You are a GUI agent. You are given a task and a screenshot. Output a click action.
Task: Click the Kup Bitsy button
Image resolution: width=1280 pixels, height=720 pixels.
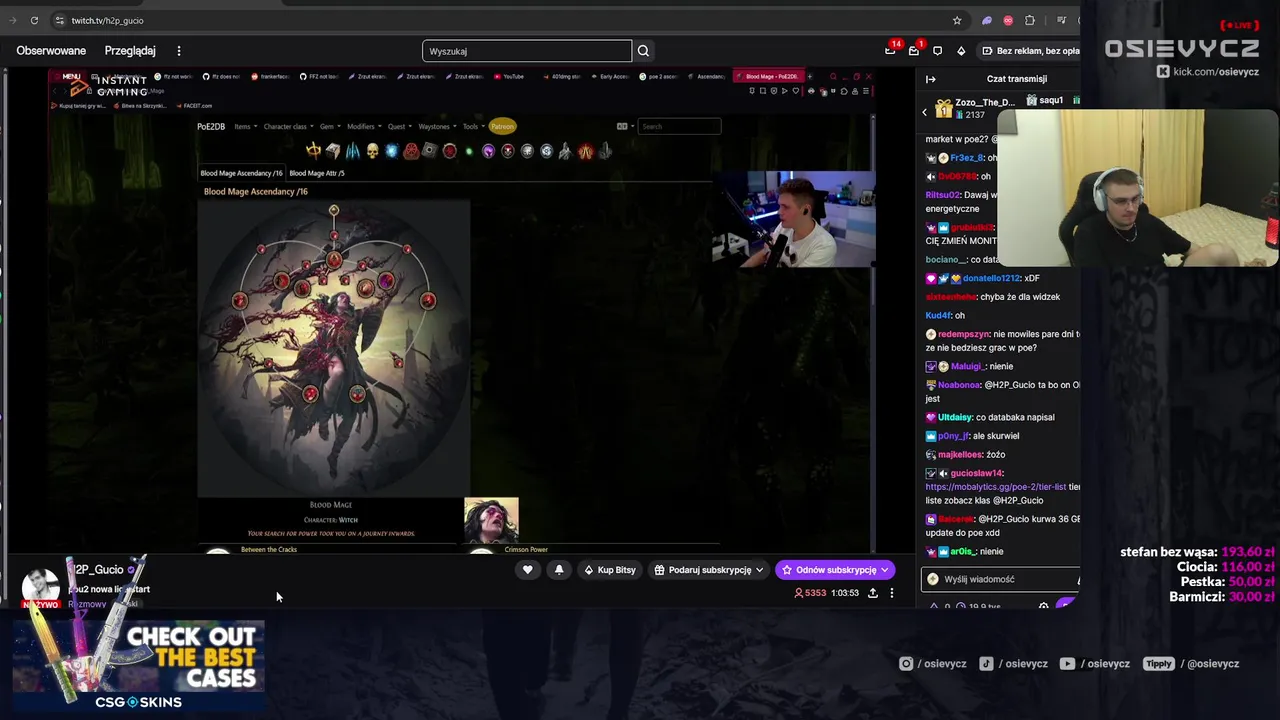click(x=610, y=570)
